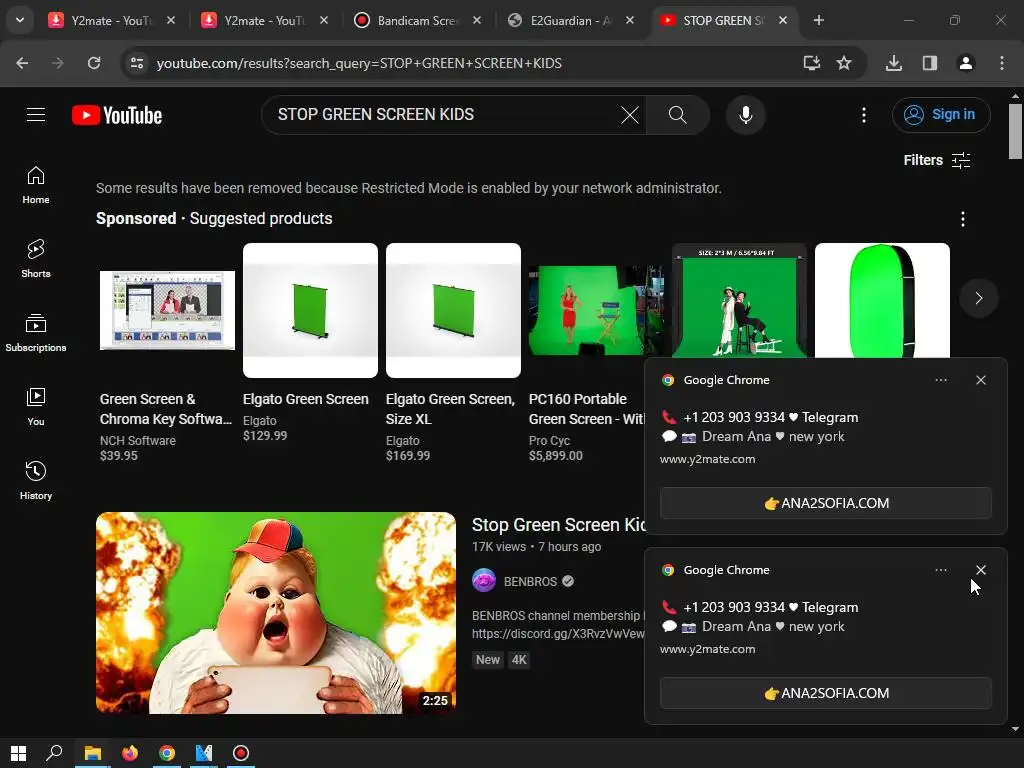Open Bandicam recorder from the taskbar
Image resolution: width=1024 pixels, height=768 pixels.
point(241,753)
